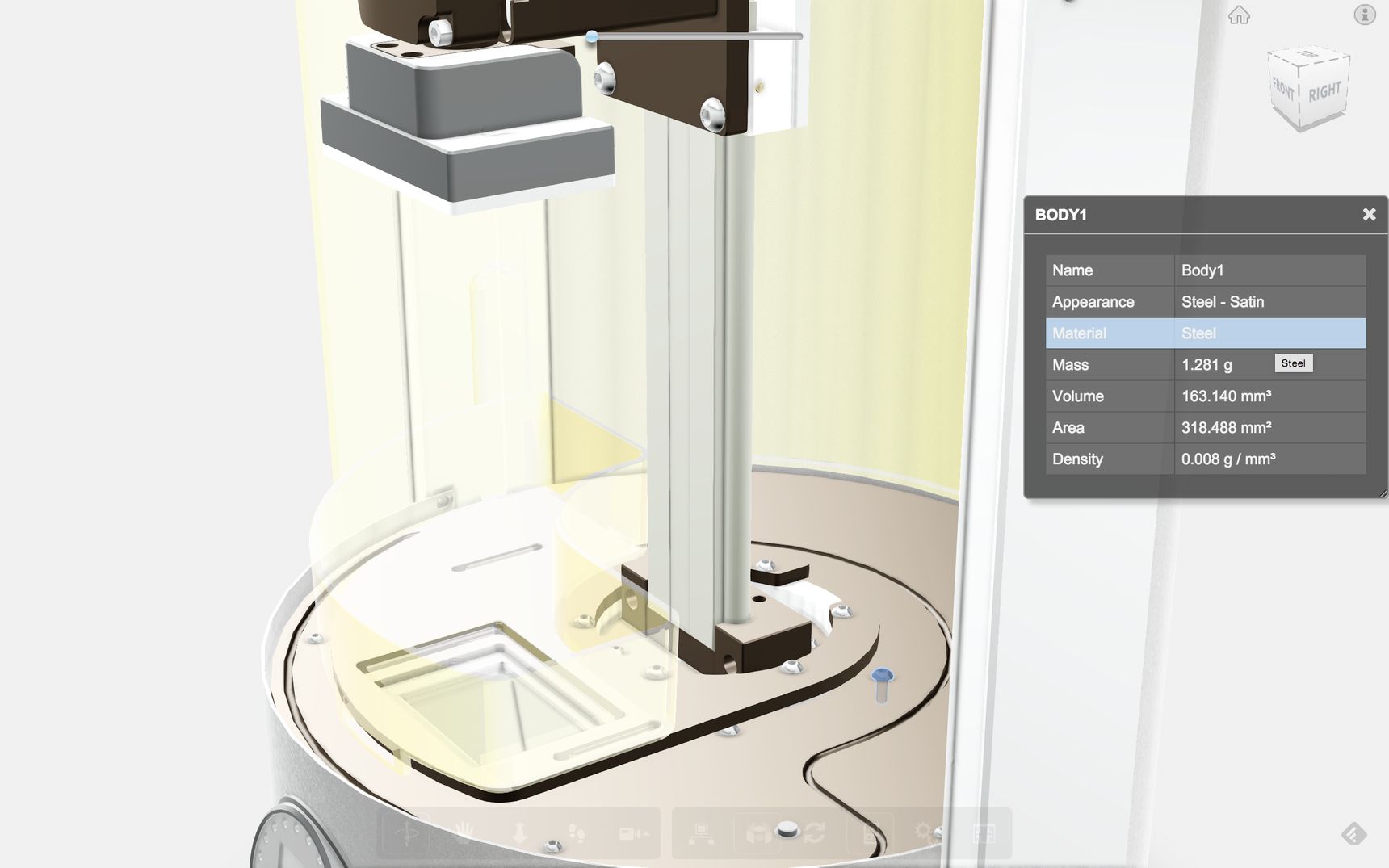Click the '318.488 mm²' area value
The height and width of the screenshot is (868, 1389).
point(1226,428)
